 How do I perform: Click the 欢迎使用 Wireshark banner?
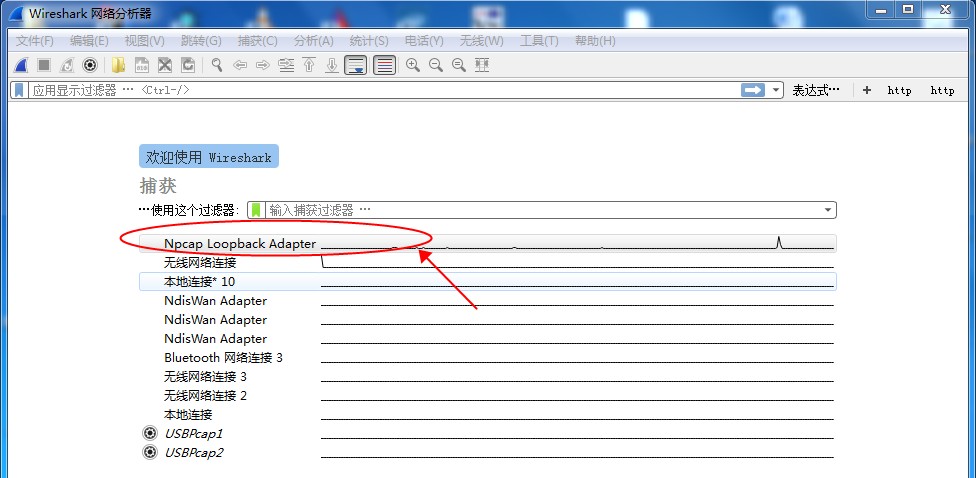(x=209, y=156)
